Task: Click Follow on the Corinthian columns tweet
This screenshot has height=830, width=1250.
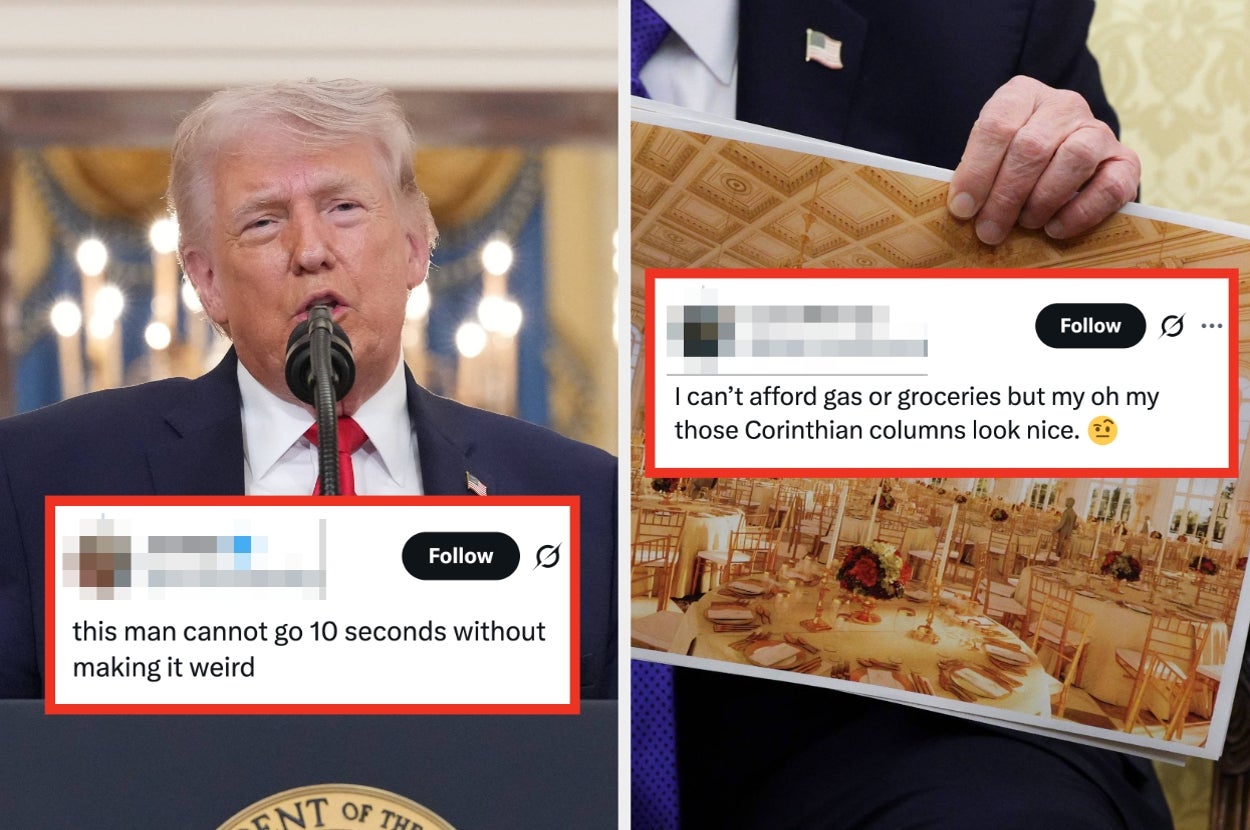Action: tap(1090, 326)
